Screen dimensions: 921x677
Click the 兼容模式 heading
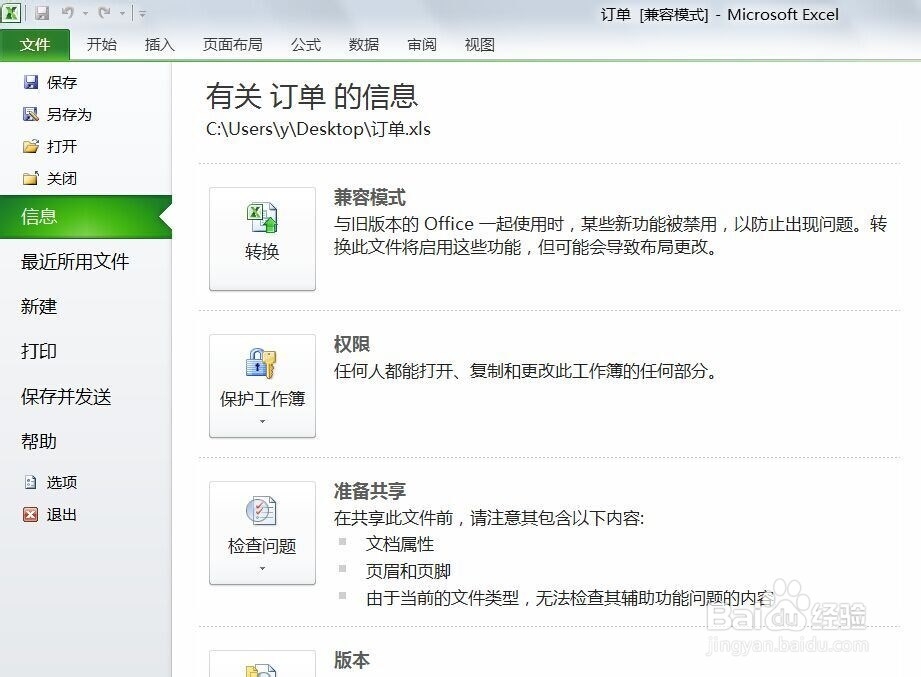pos(369,197)
